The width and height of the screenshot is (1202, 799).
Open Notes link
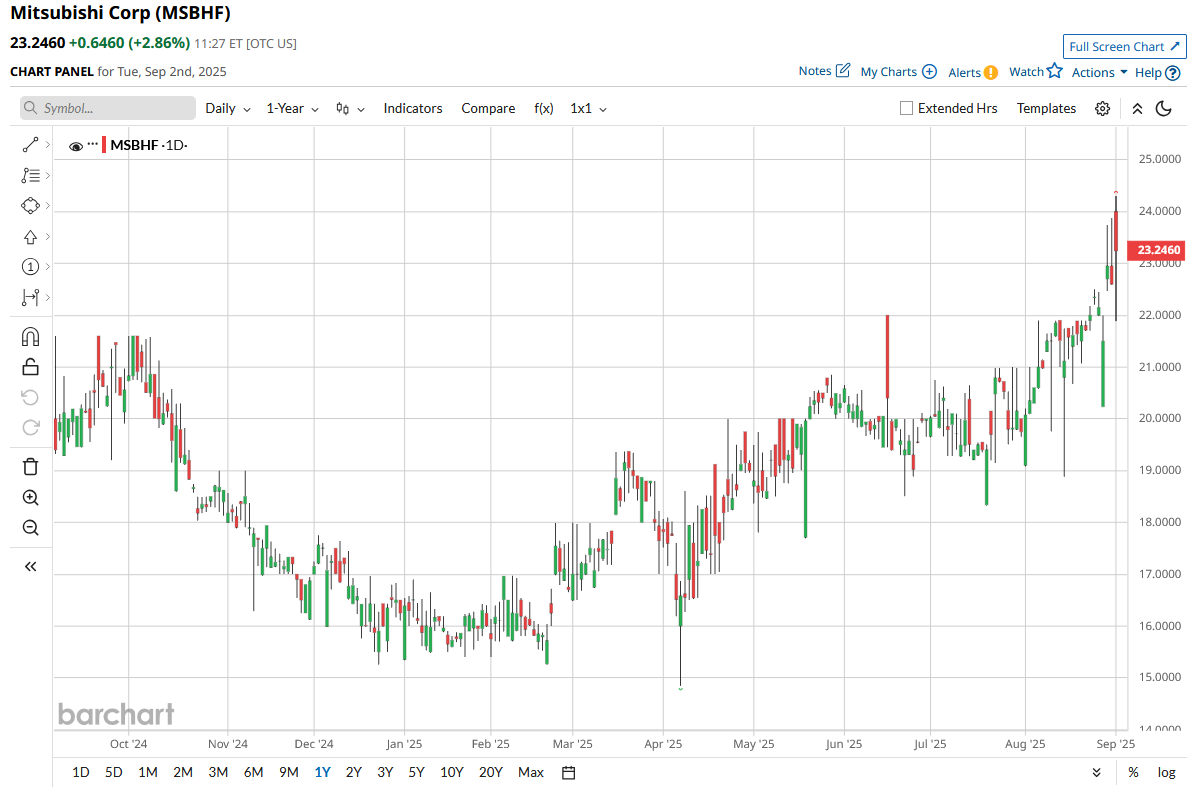pos(824,71)
